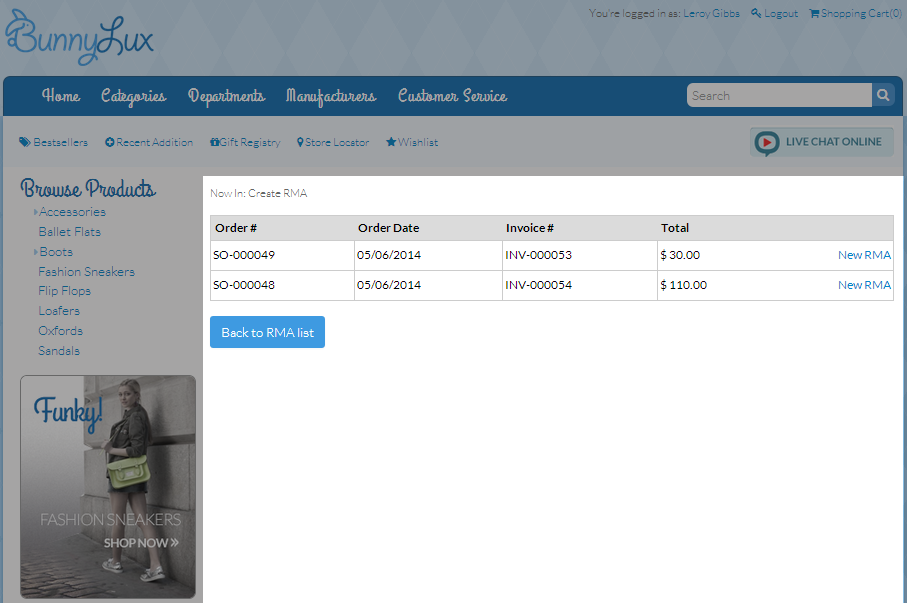Image resolution: width=907 pixels, height=603 pixels.
Task: Expand the Boots category arrow
Action: pos(35,252)
